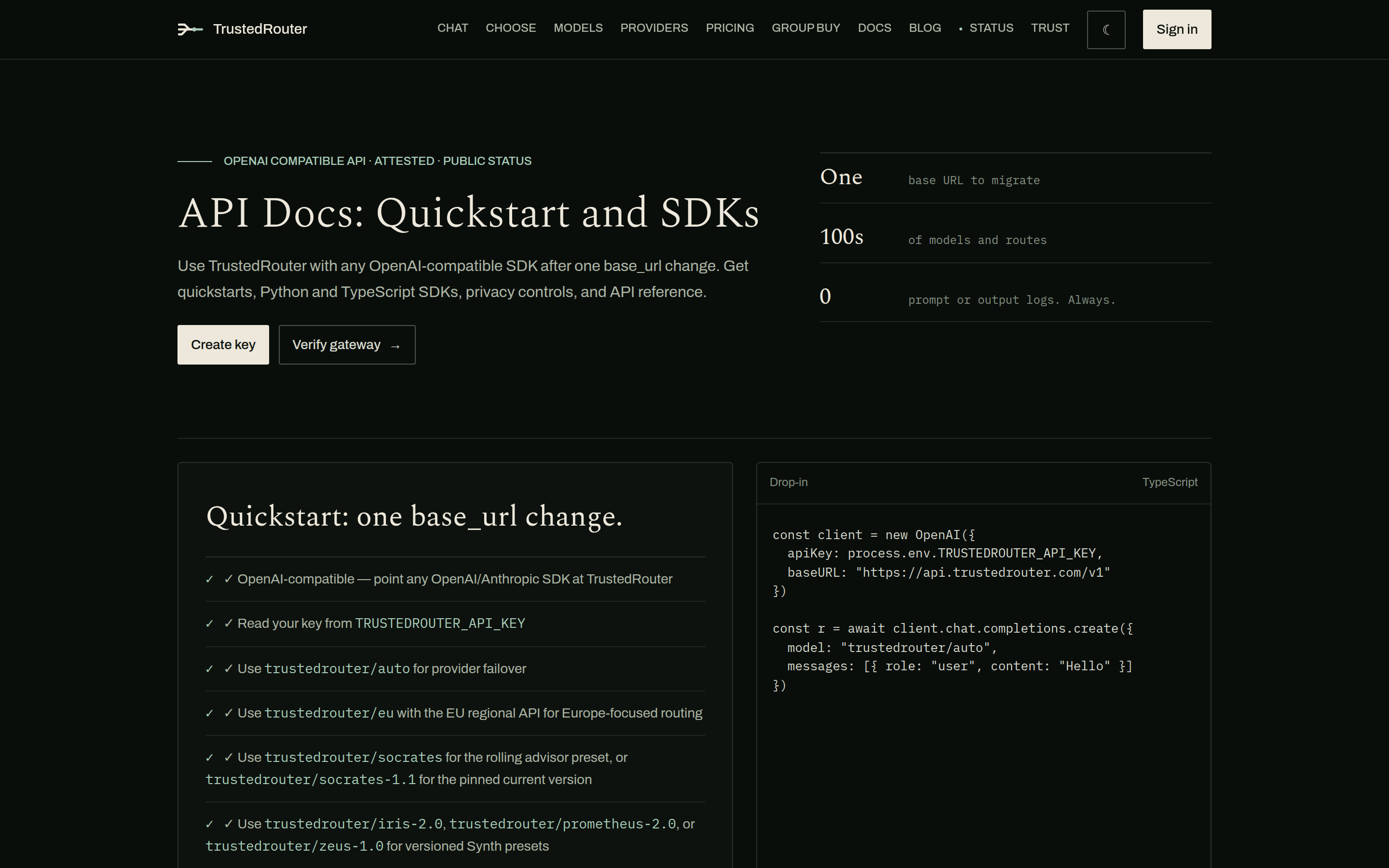Navigate to PRICING
This screenshot has height=868, width=1389.
pyautogui.click(x=730, y=28)
